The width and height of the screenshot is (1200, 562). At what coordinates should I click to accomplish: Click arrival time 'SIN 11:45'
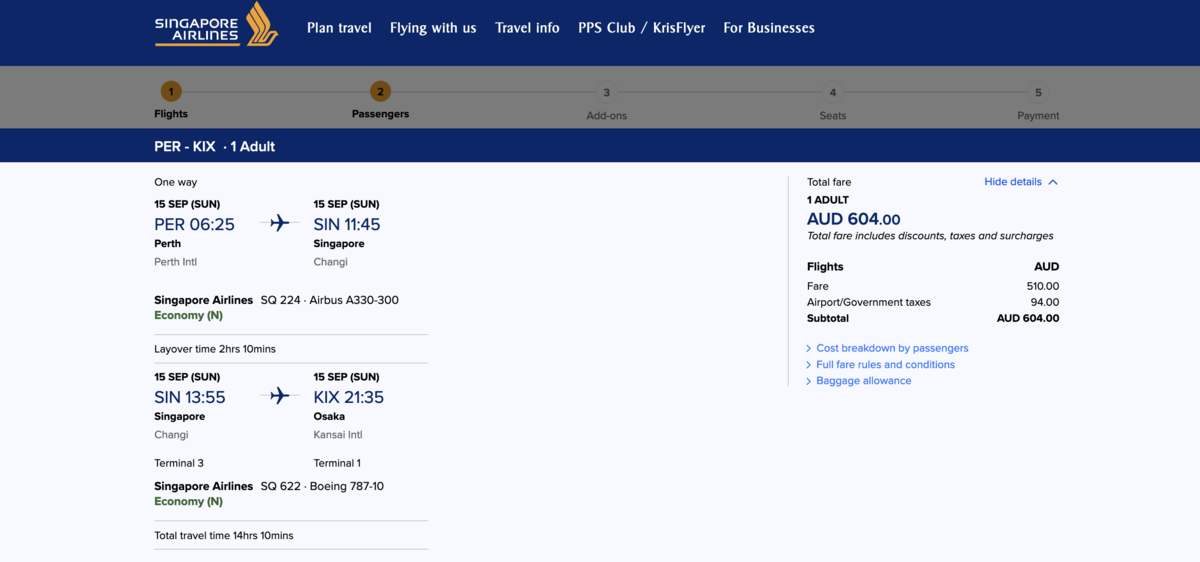coord(347,224)
